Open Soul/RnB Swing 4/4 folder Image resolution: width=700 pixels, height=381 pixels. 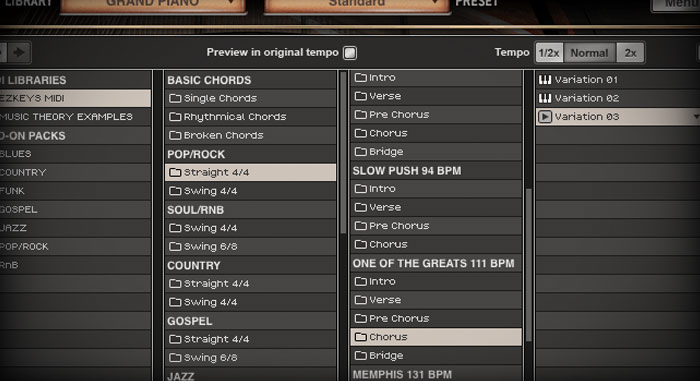(x=250, y=228)
